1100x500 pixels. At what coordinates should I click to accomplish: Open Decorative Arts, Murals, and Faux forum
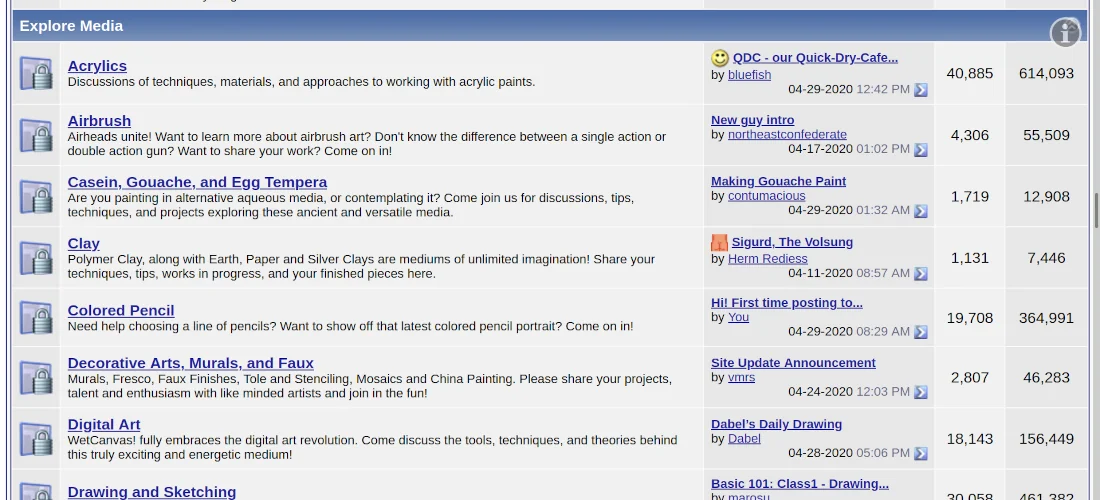click(190, 363)
